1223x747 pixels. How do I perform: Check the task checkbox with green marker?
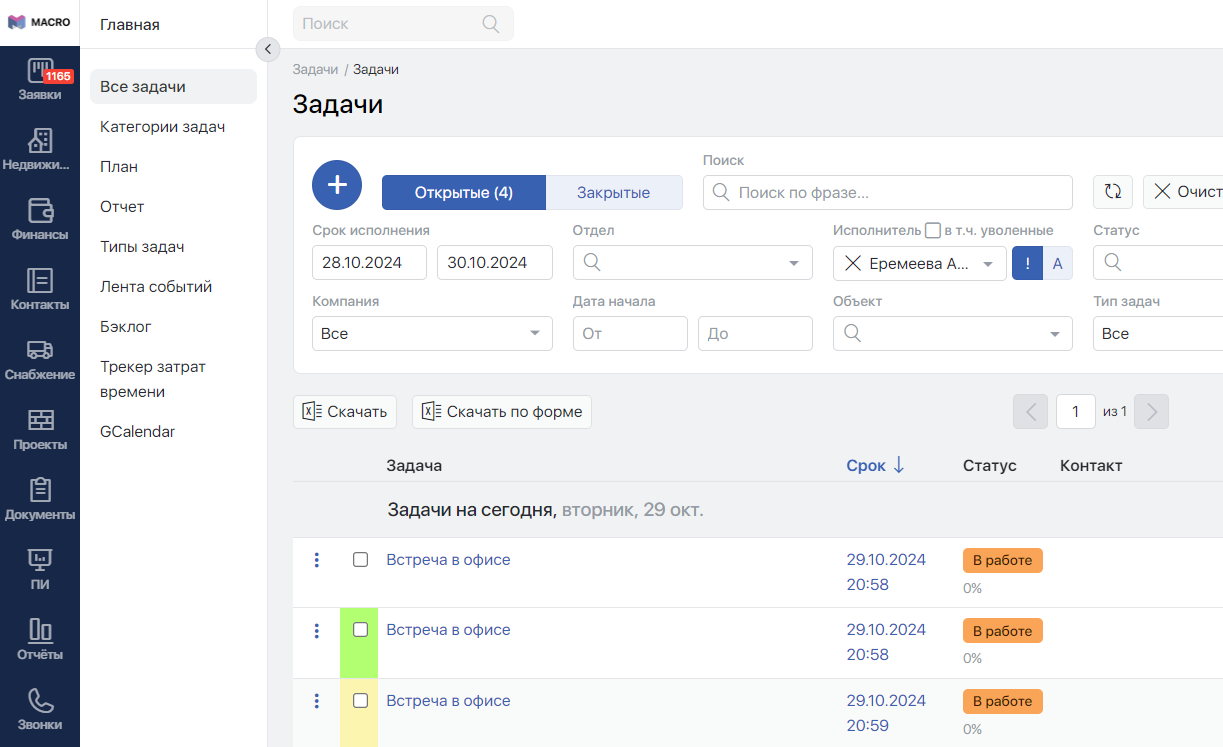360,630
